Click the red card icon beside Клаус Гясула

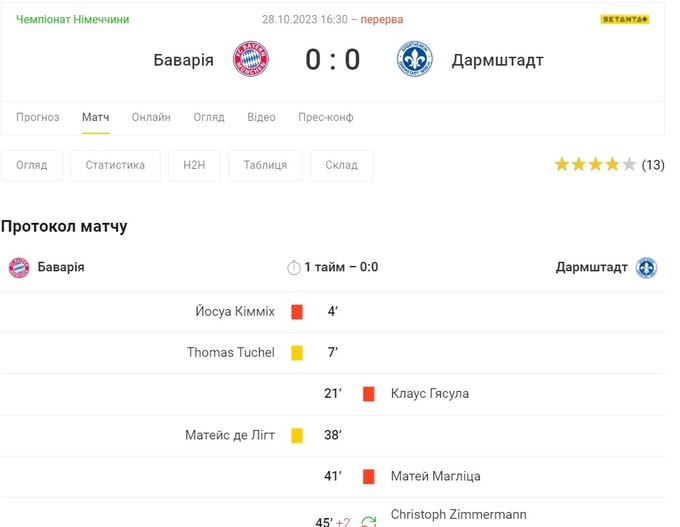point(369,394)
